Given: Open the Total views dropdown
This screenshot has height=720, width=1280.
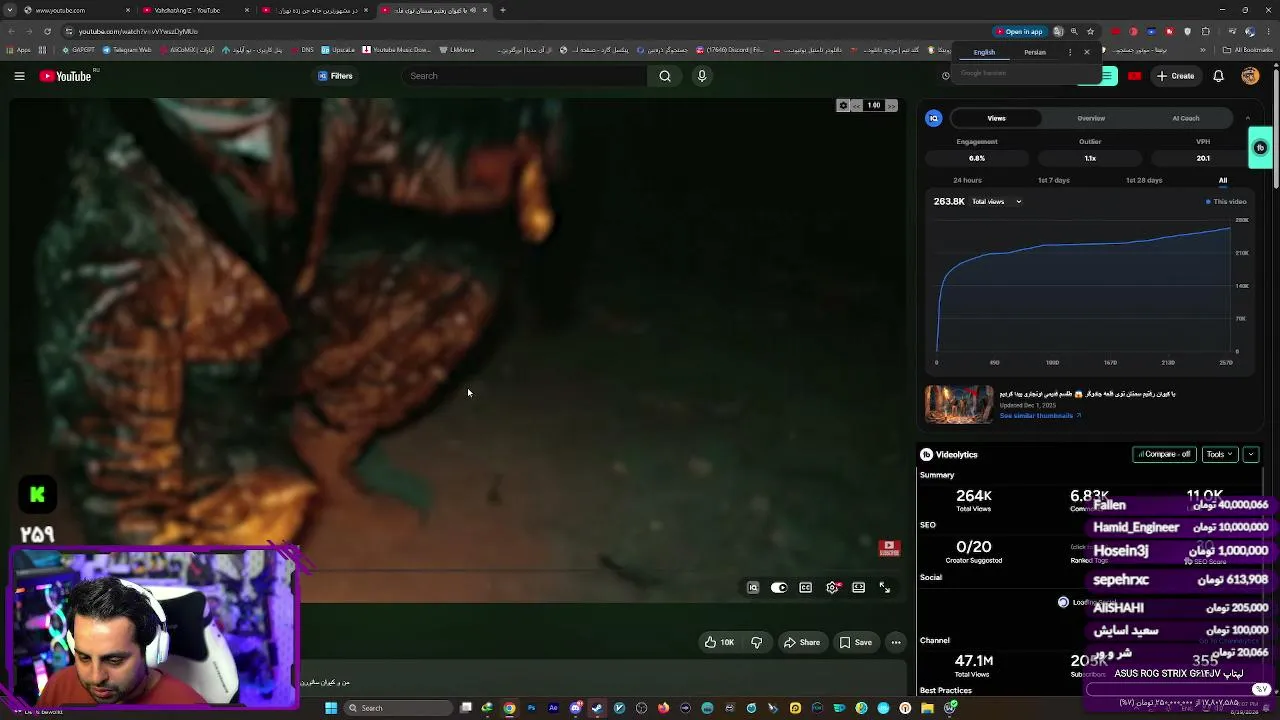Looking at the screenshot, I should [x=996, y=202].
